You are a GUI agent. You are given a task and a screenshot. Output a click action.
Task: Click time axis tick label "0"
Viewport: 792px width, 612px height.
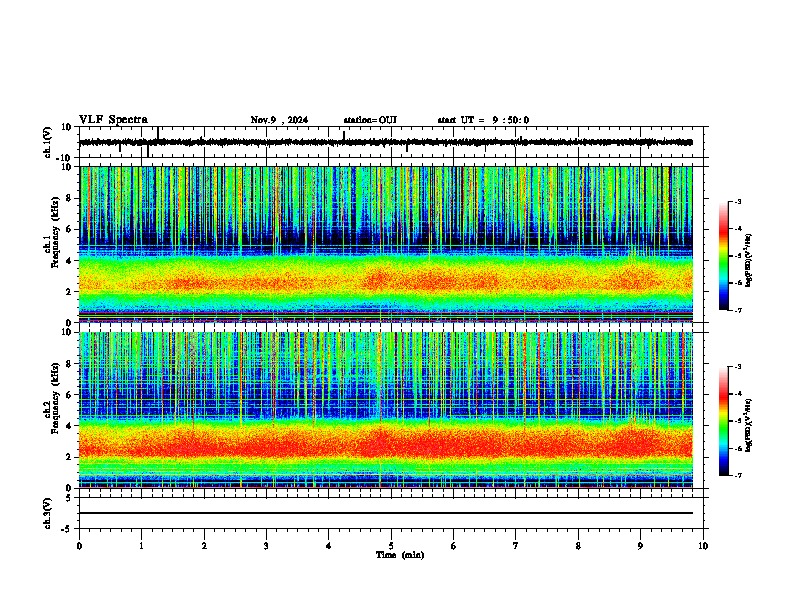click(79, 546)
